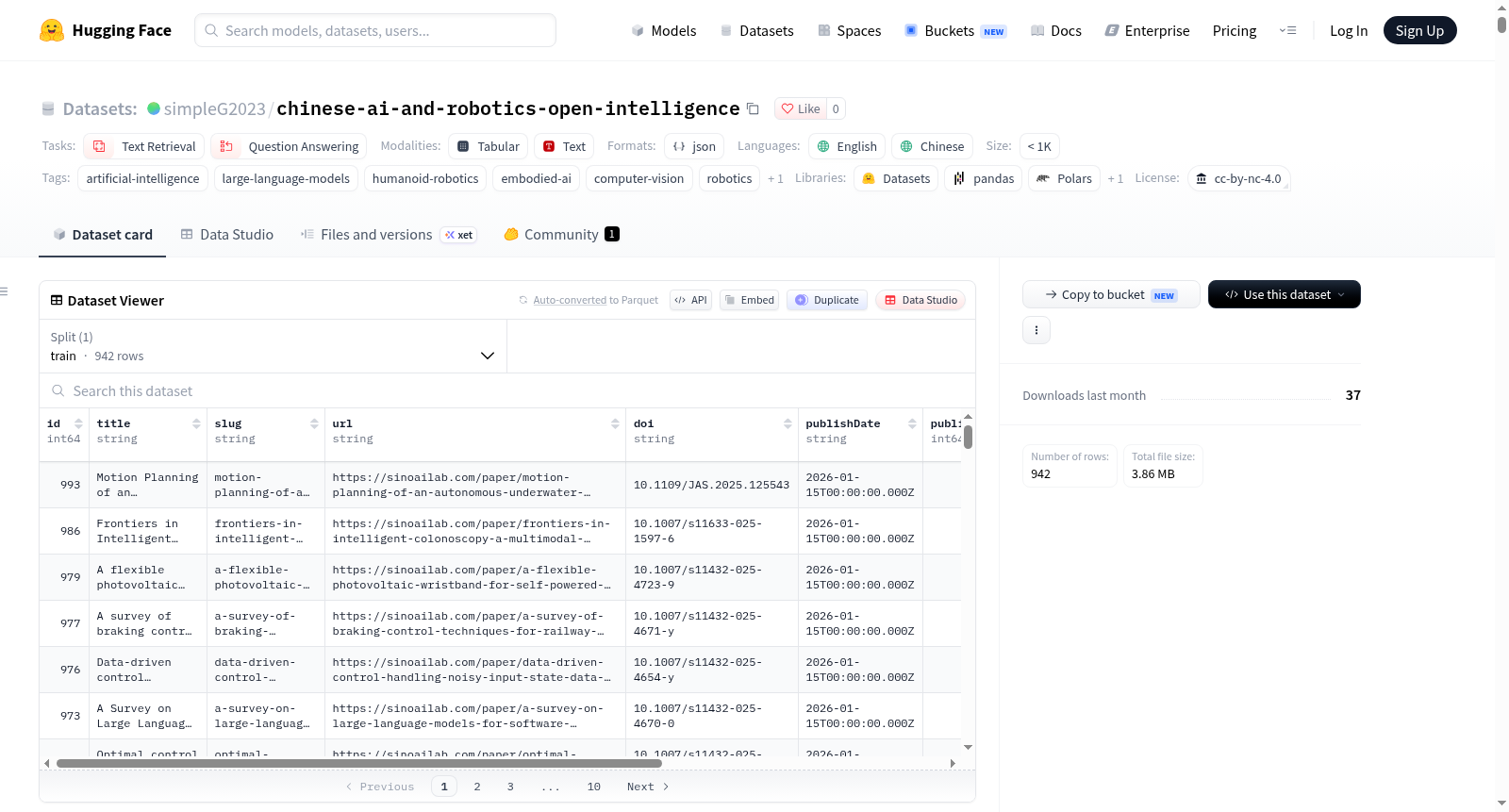Open Buckets in top navigation

pos(956,30)
